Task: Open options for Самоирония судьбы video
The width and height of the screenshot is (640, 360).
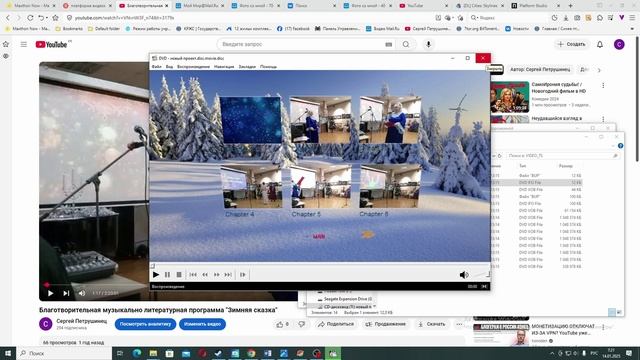Action: 603,85
